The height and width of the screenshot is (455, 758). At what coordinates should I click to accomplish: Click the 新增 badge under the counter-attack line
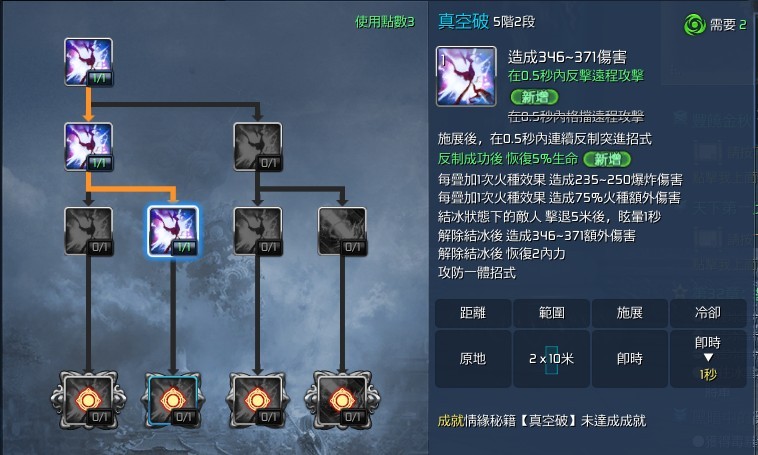534,97
